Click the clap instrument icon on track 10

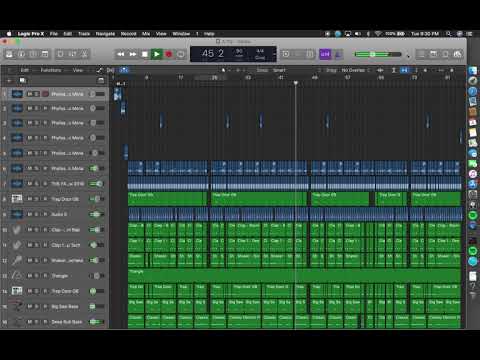[x=17, y=230]
